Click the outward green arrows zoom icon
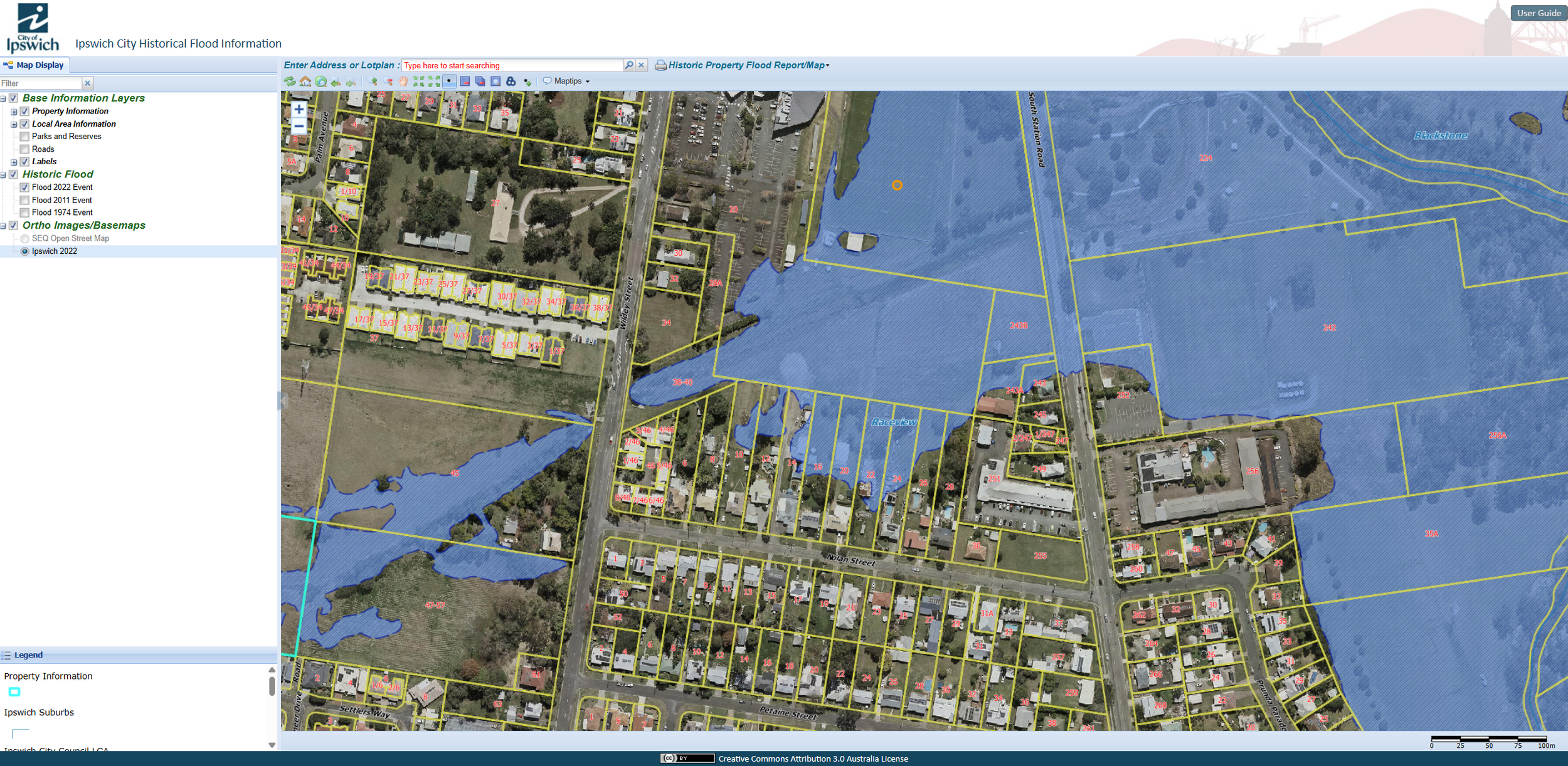This screenshot has height=766, width=1568. pos(434,81)
